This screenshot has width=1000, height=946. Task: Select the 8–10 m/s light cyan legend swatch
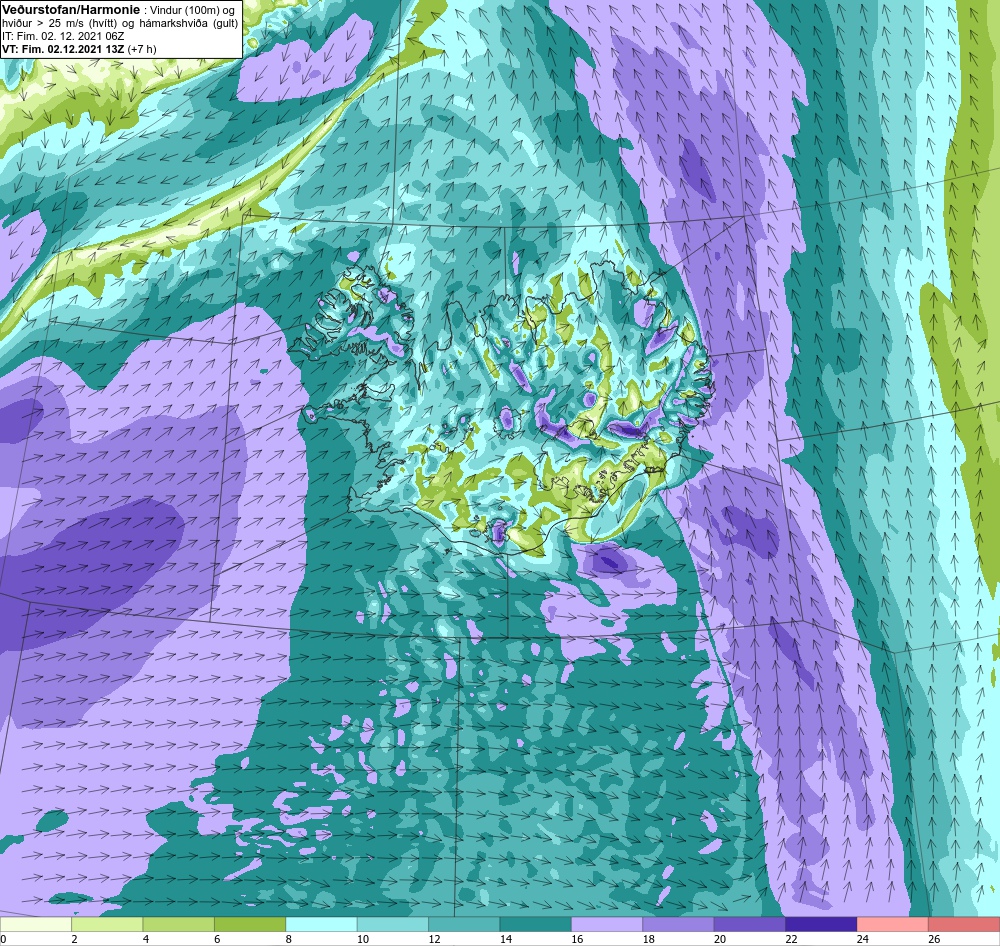coord(321,924)
